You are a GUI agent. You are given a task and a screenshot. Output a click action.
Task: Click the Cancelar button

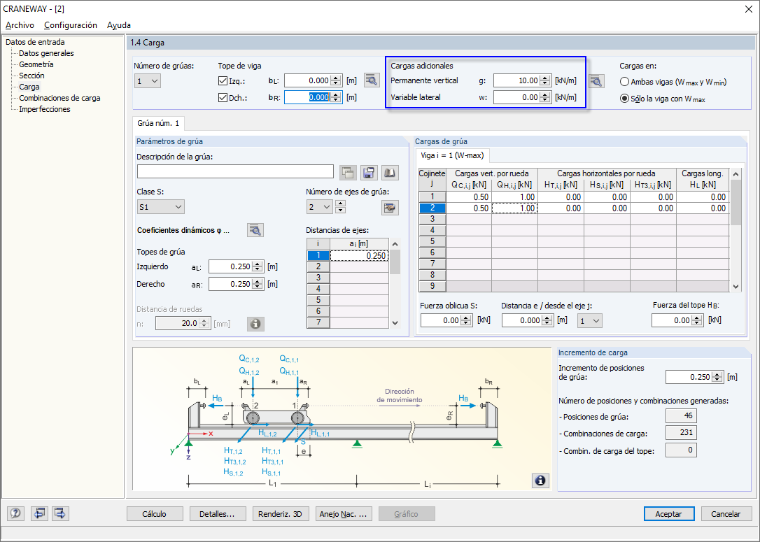(726, 514)
